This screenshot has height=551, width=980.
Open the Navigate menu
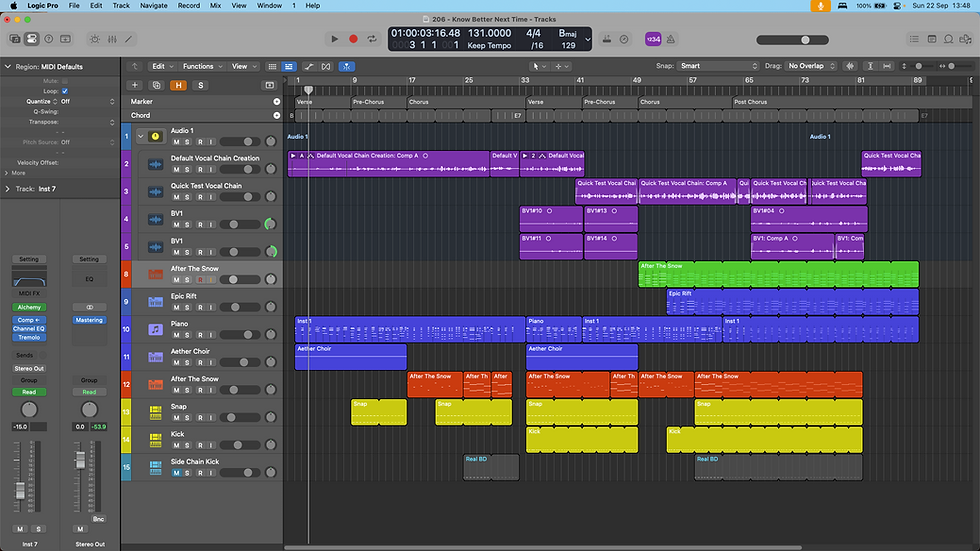click(x=153, y=6)
